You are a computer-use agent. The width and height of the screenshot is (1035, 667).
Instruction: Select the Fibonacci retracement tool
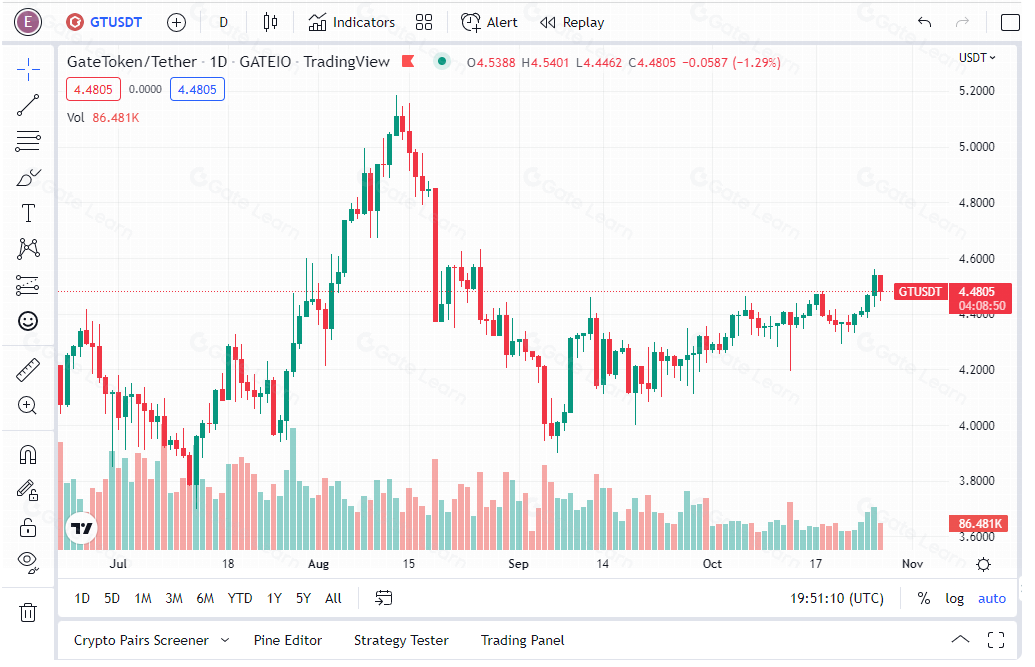click(x=28, y=141)
